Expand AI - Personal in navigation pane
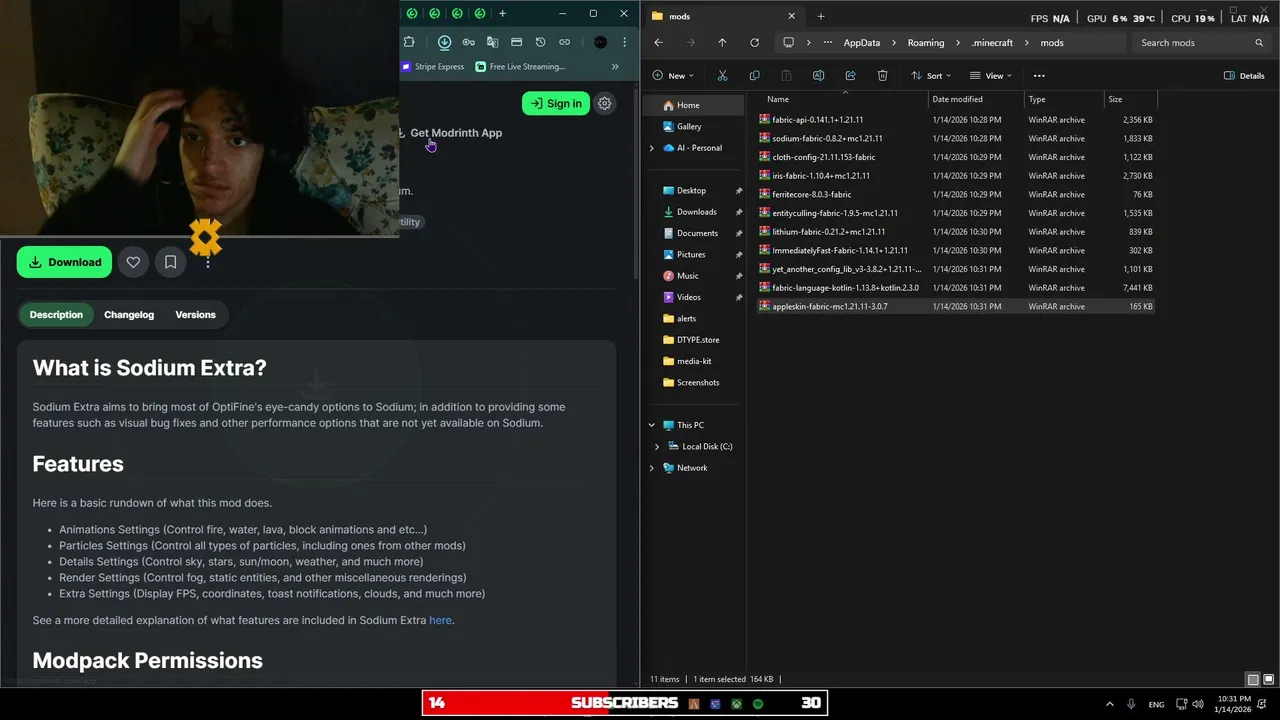This screenshot has height=720, width=1280. point(652,148)
